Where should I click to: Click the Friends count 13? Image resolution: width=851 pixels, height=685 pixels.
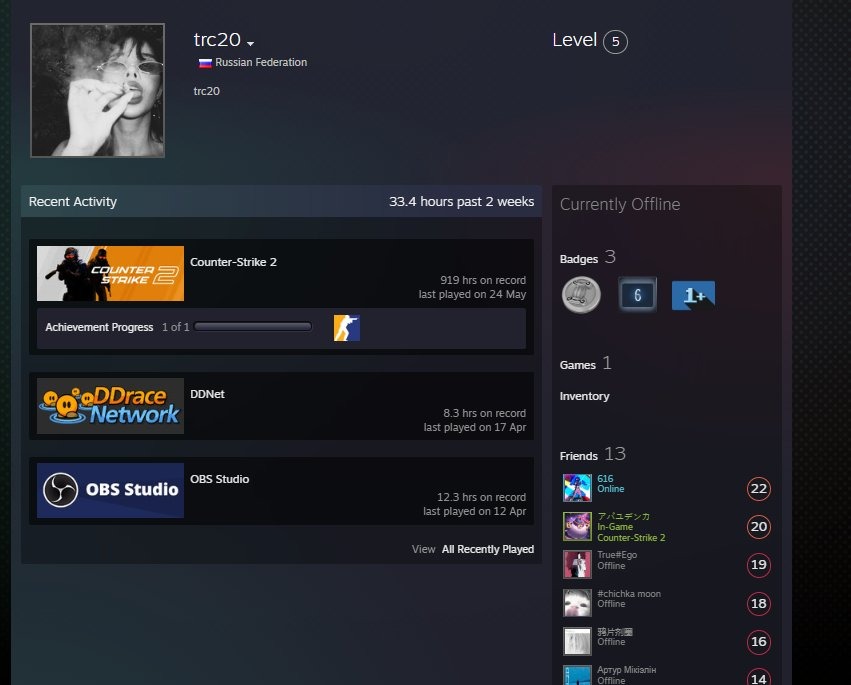pos(615,454)
